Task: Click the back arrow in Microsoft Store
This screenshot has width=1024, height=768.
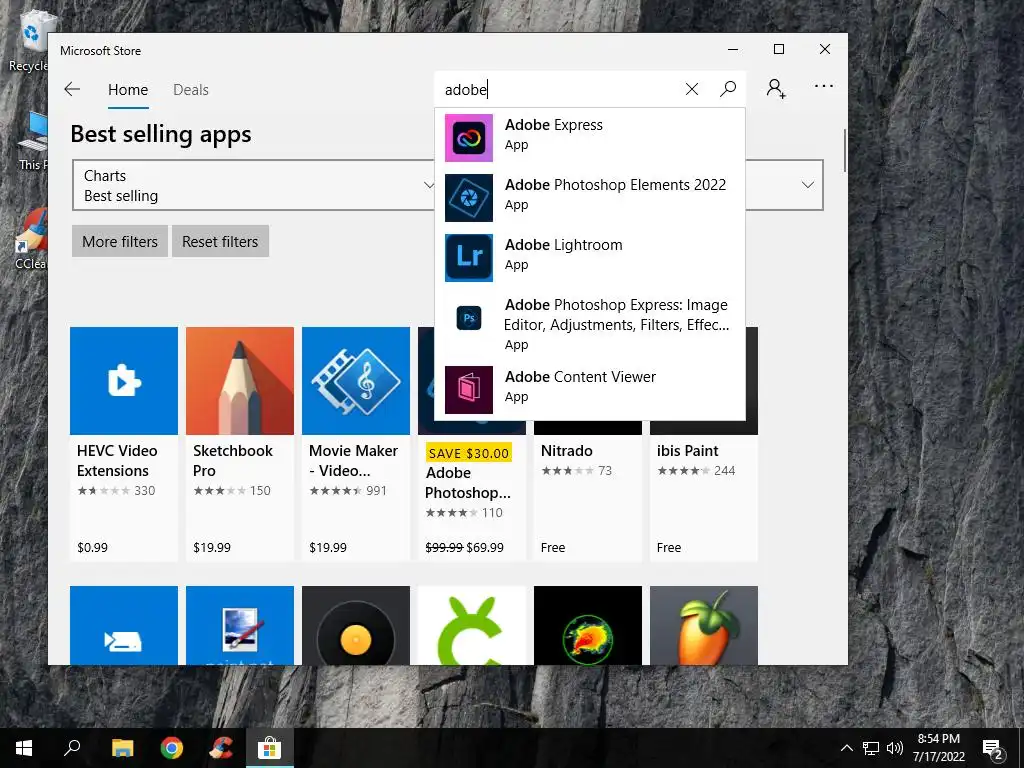Action: pyautogui.click(x=72, y=89)
